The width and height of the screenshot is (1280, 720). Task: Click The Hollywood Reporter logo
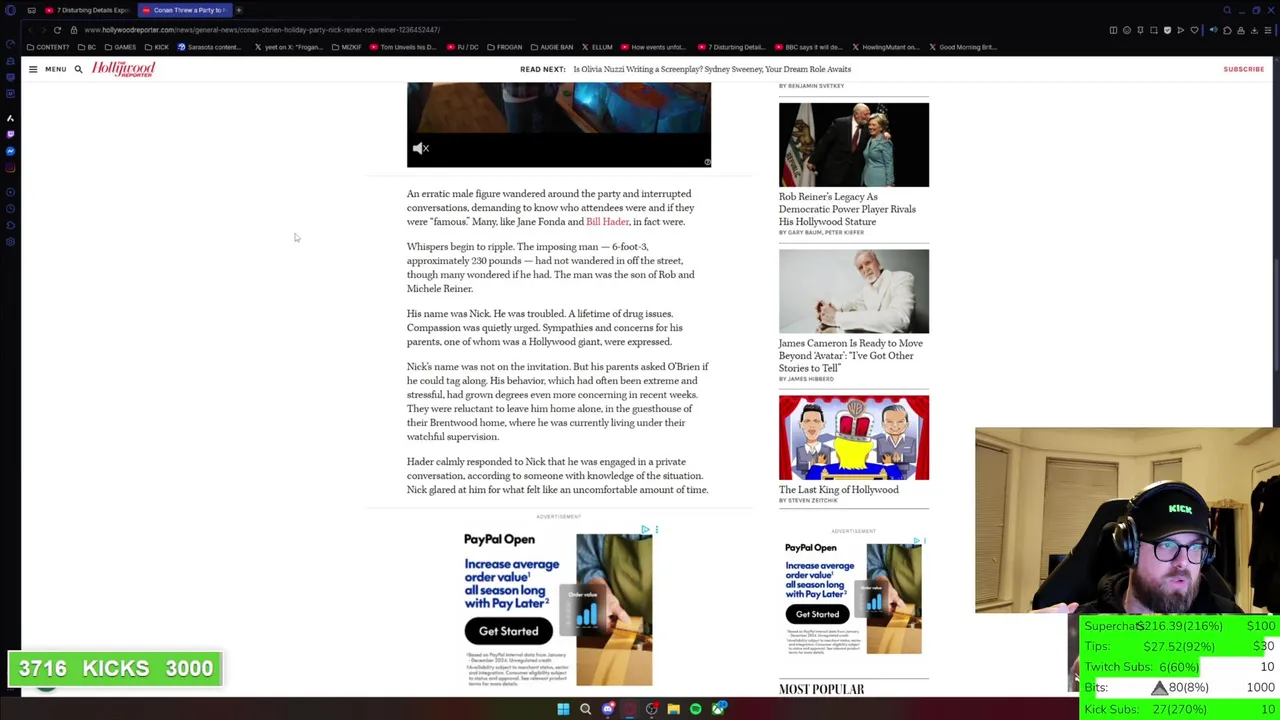click(x=124, y=69)
